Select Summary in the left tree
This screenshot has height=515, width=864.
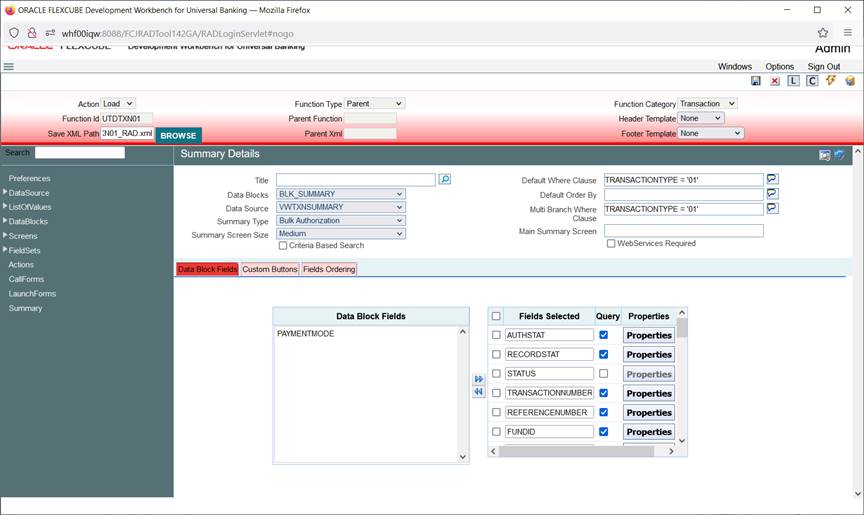(x=25, y=308)
